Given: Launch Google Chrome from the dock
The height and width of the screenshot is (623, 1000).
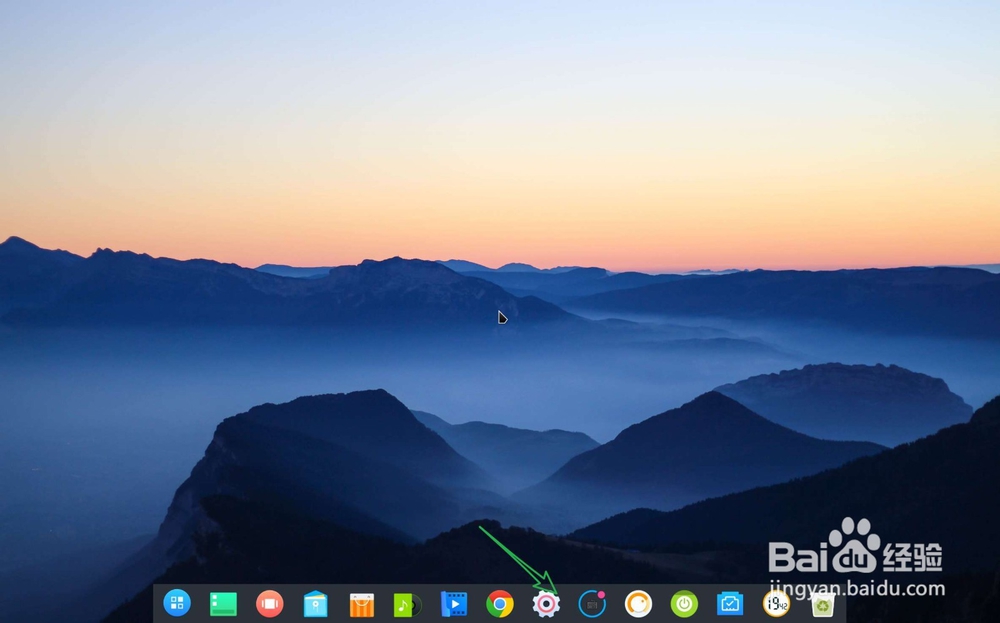Looking at the screenshot, I should (x=501, y=605).
